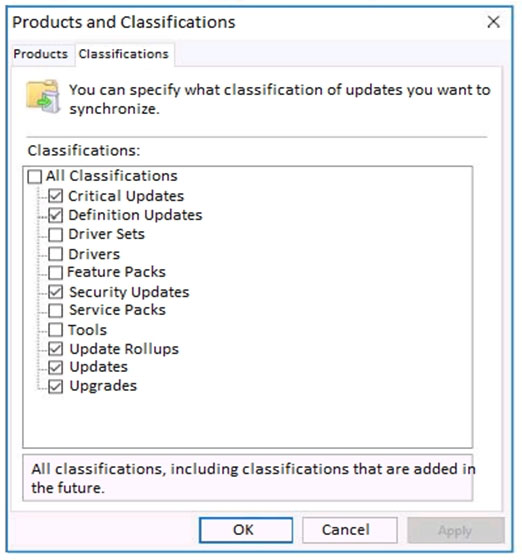The width and height of the screenshot is (522, 560).
Task: Disable the Upgrades classification checkbox
Action: coord(56,386)
